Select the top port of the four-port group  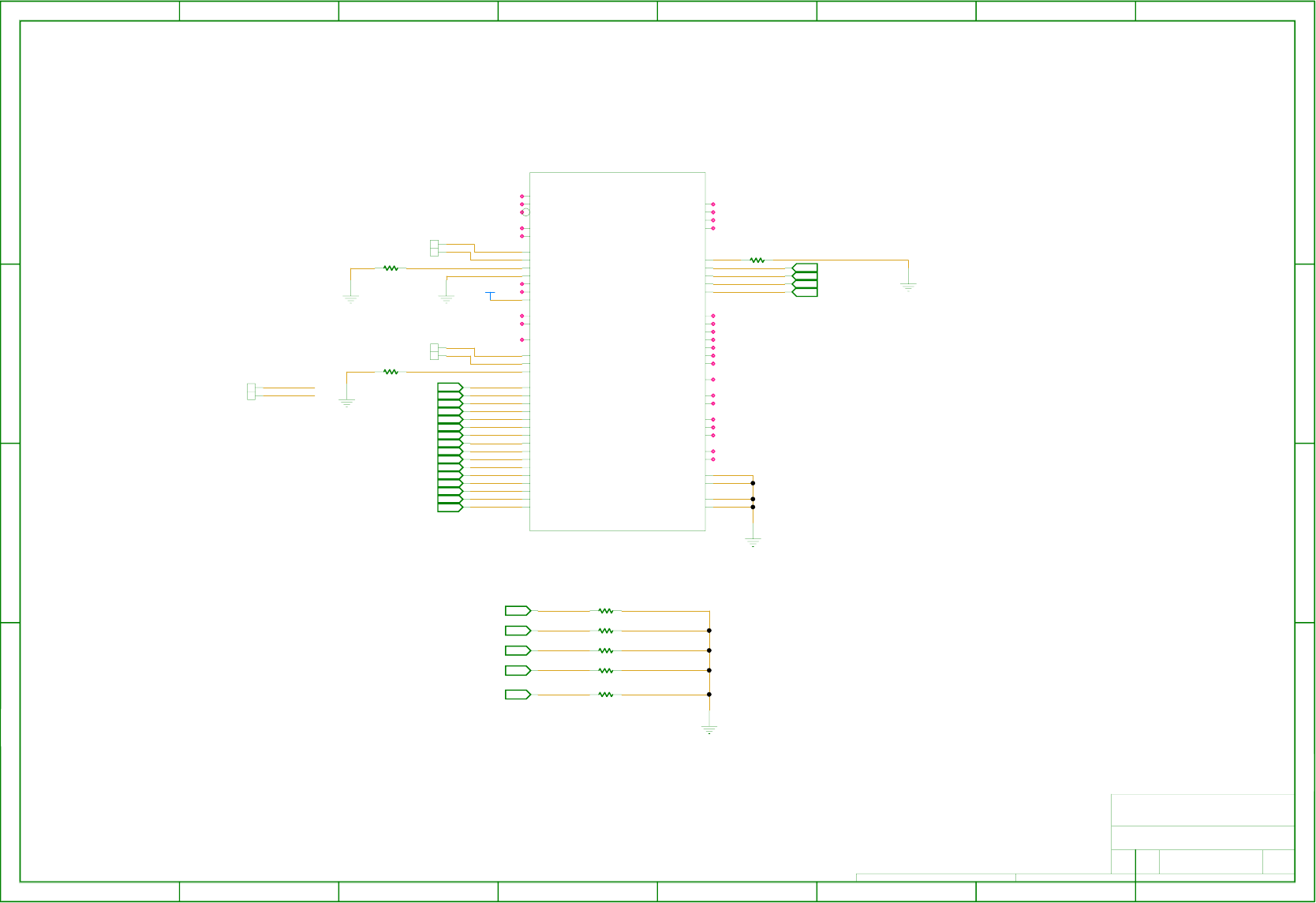(805, 268)
